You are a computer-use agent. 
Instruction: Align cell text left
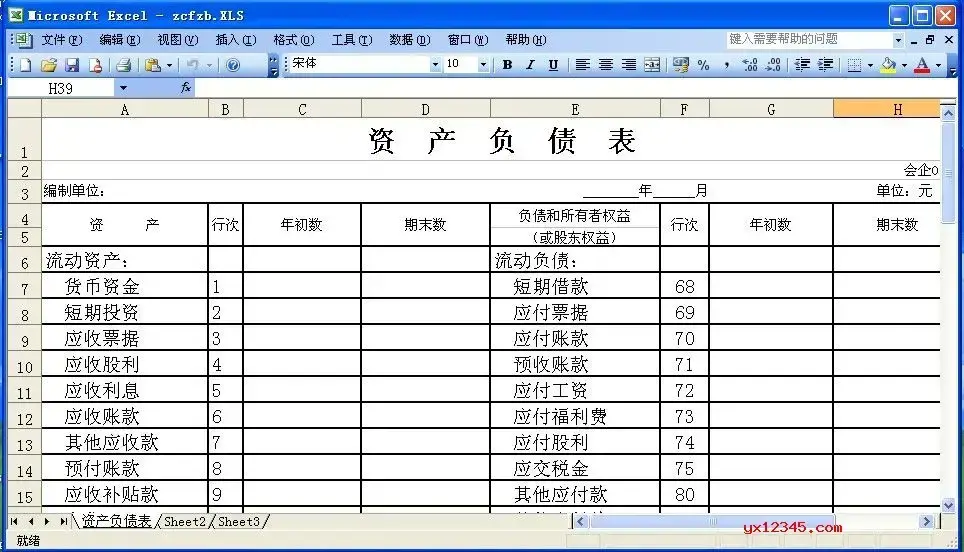coord(582,65)
